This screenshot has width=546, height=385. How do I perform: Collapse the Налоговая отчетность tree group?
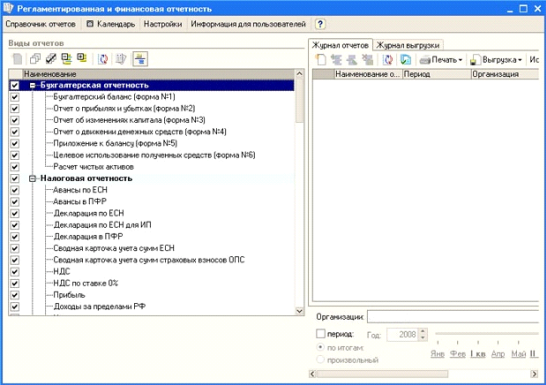(x=32, y=179)
